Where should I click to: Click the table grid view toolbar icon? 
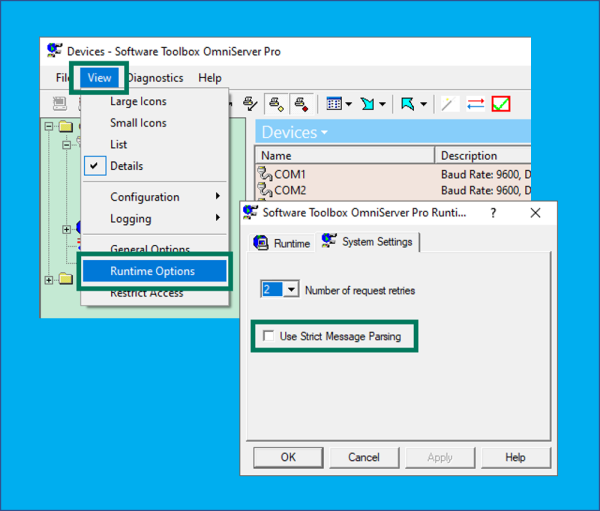pyautogui.click(x=335, y=104)
